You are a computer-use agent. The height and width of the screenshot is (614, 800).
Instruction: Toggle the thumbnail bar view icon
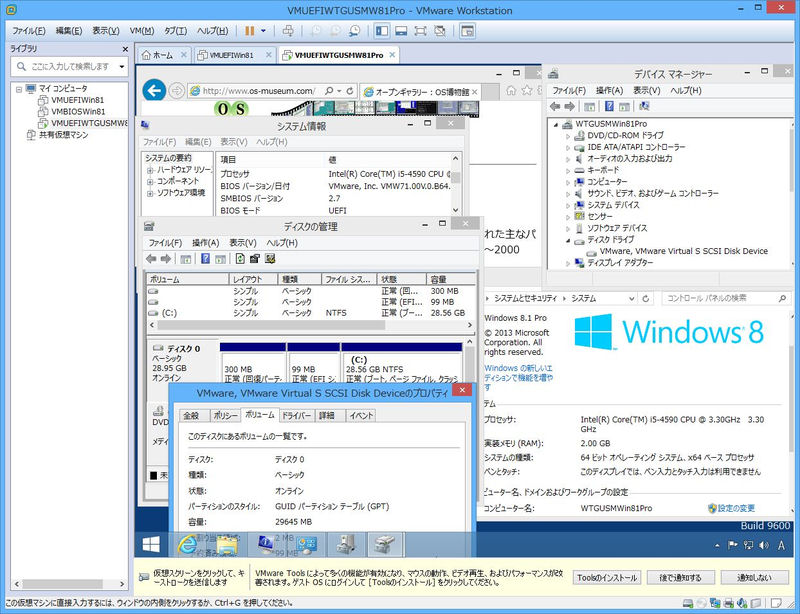pyautogui.click(x=401, y=31)
